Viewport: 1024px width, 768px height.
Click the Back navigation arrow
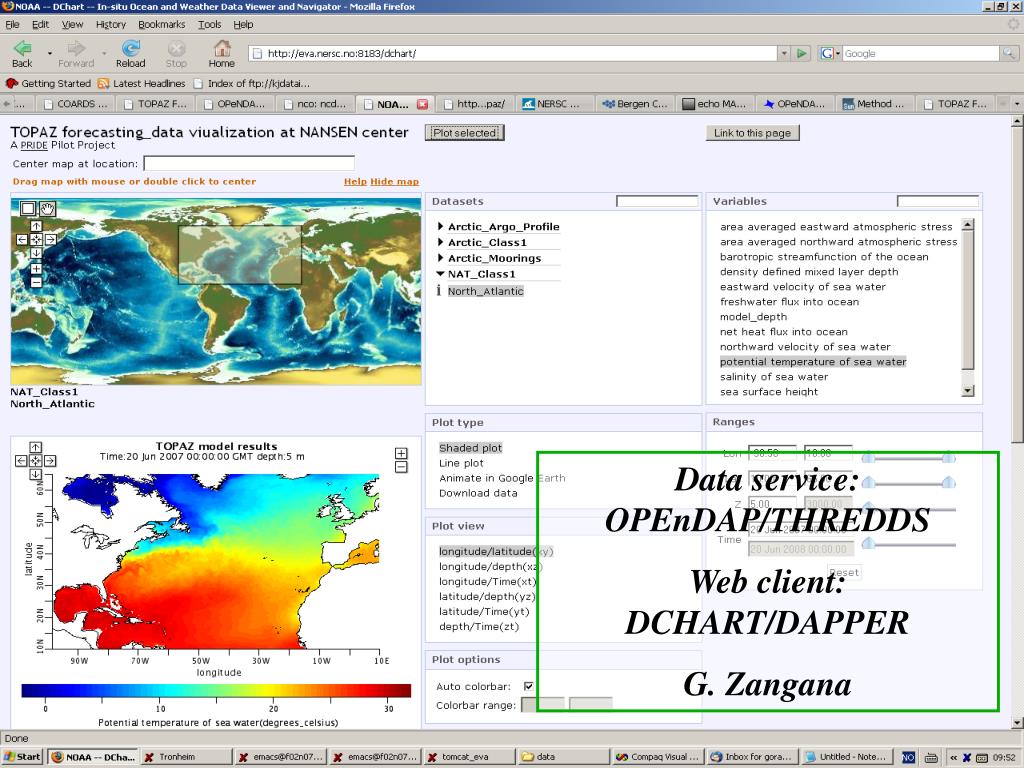[x=22, y=48]
